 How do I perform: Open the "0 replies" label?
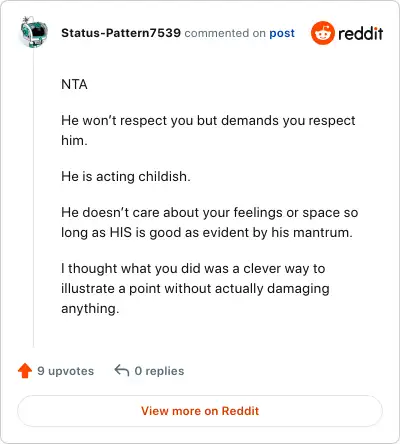coord(159,371)
